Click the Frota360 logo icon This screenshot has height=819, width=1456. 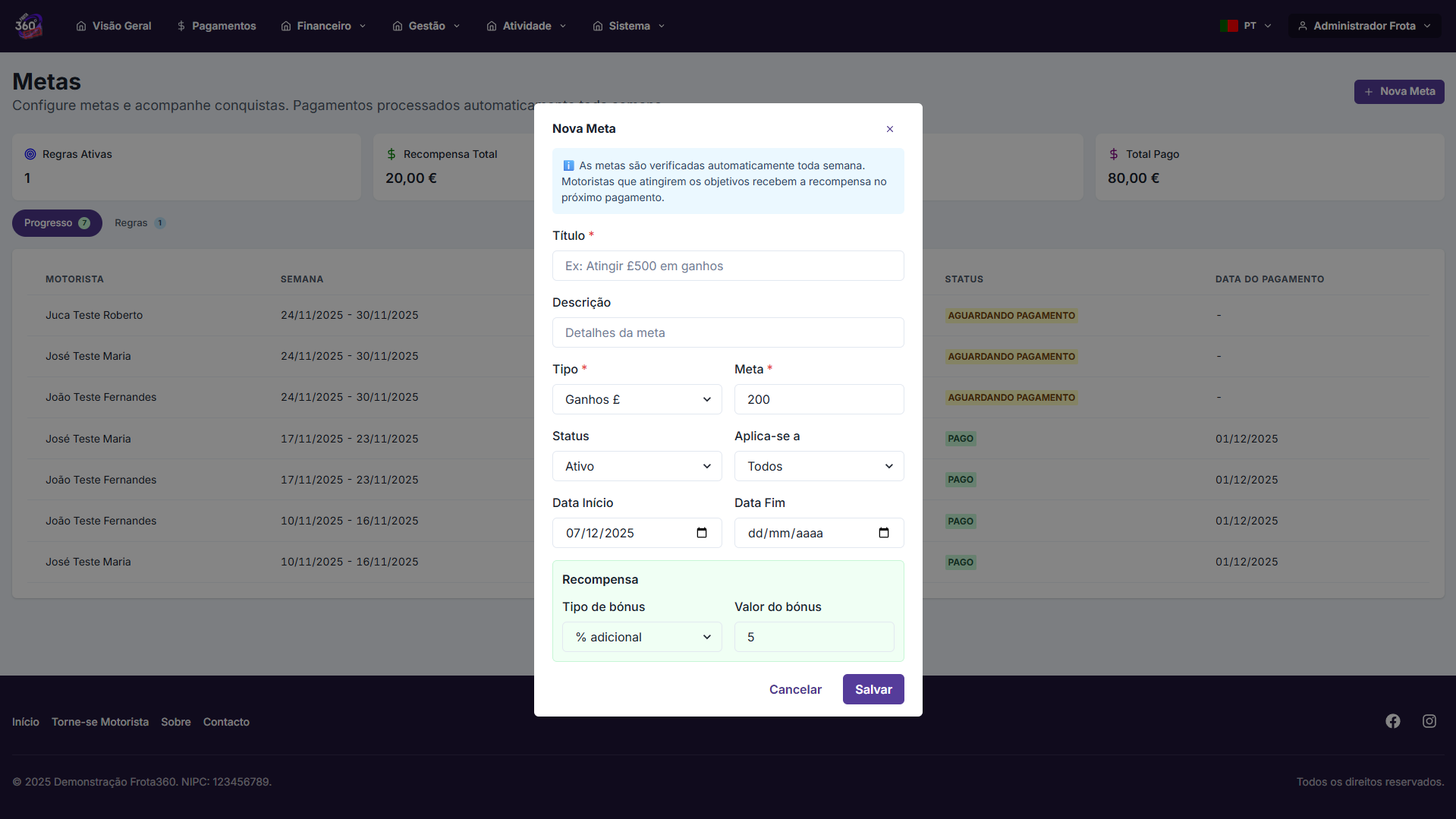[28, 26]
